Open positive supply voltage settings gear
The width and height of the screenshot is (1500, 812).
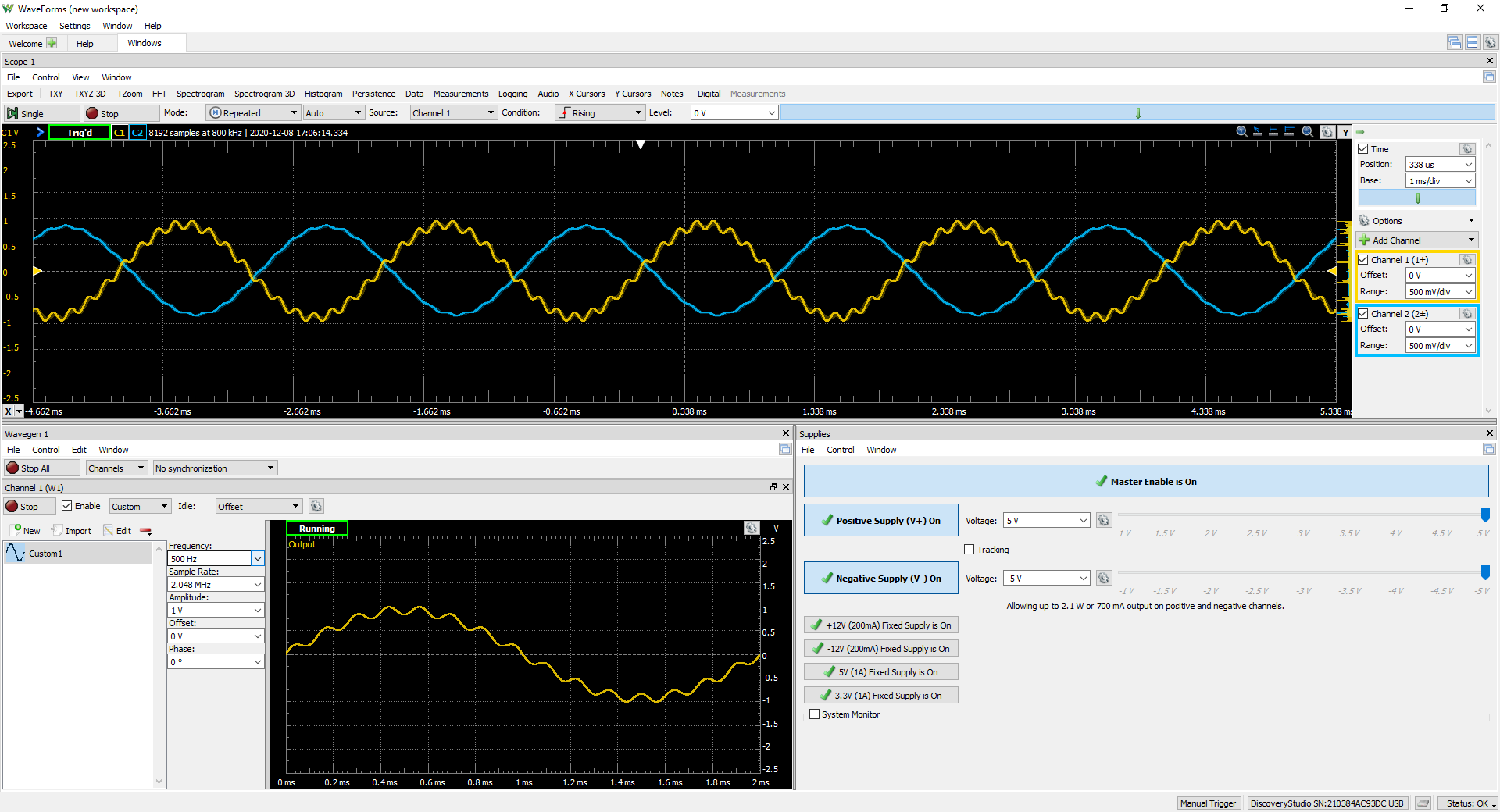point(1104,521)
